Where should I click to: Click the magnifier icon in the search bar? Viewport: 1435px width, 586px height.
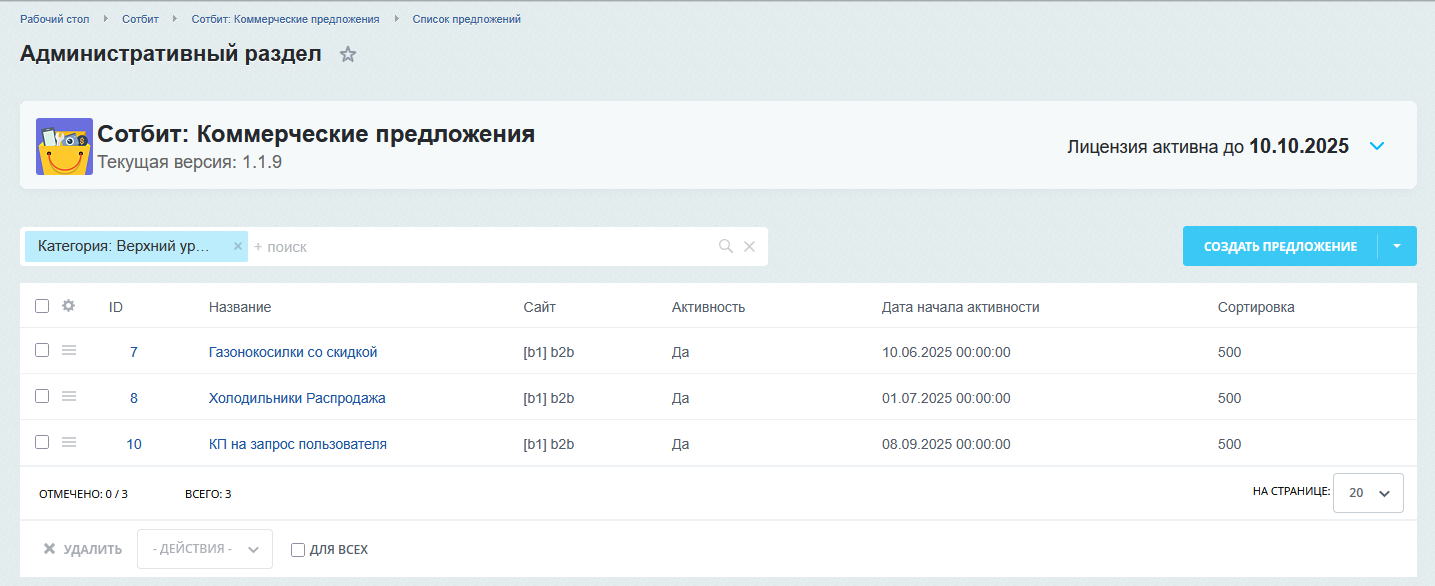coord(725,246)
